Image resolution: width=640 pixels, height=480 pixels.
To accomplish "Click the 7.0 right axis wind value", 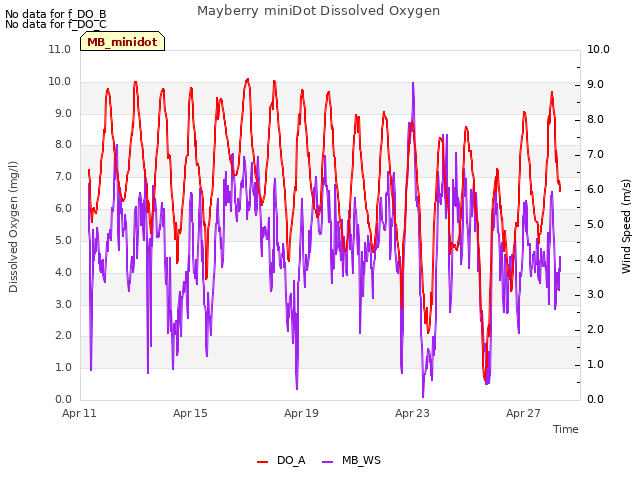I will pyautogui.click(x=595, y=155).
